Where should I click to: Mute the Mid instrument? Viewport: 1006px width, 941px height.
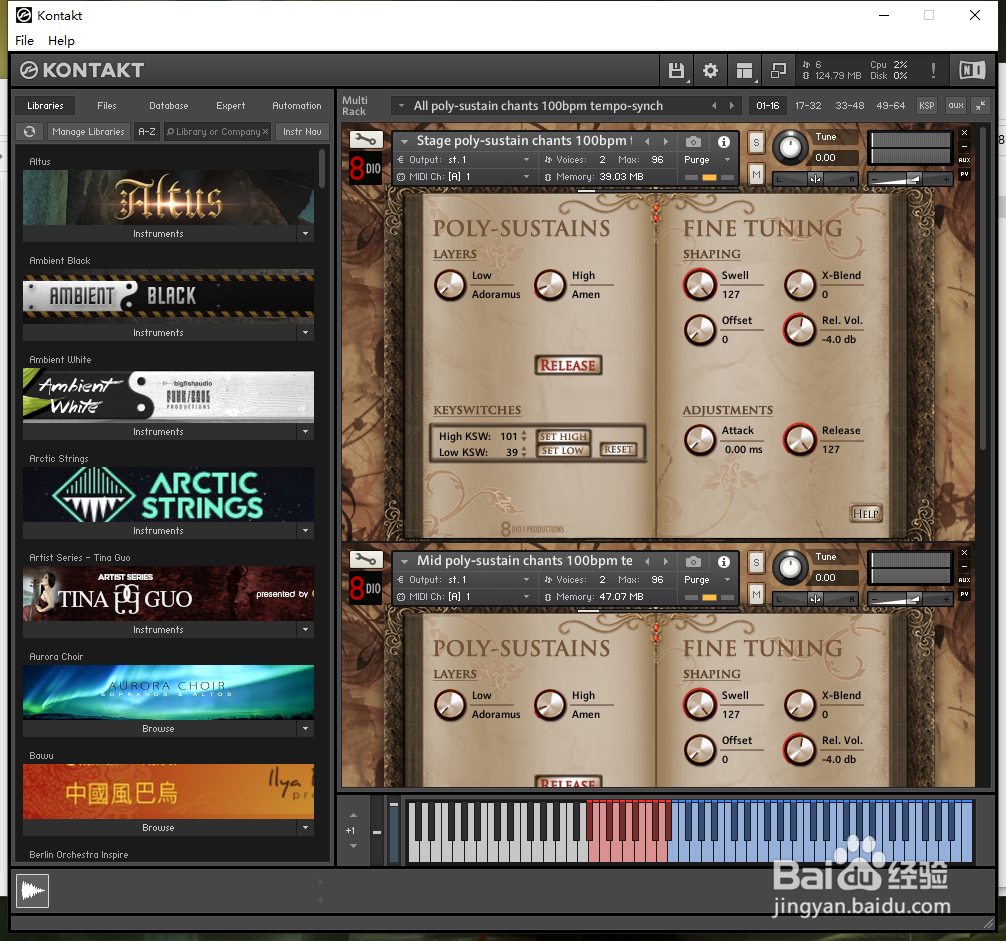point(756,594)
